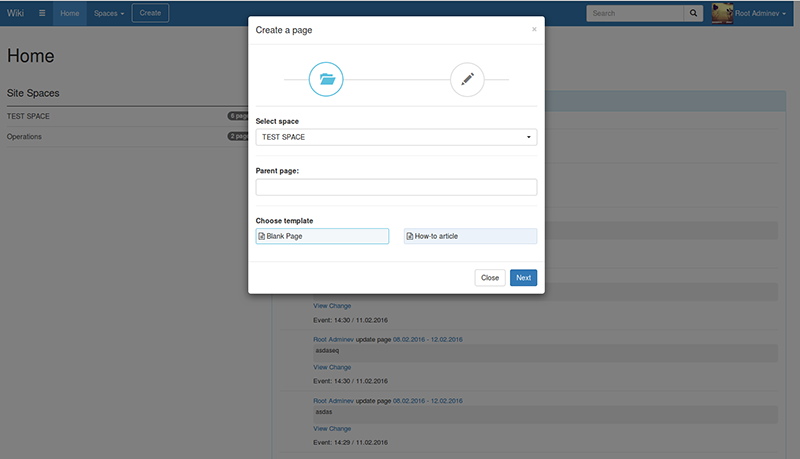Open the Select space dropdown
The width and height of the screenshot is (800, 459).
396,137
